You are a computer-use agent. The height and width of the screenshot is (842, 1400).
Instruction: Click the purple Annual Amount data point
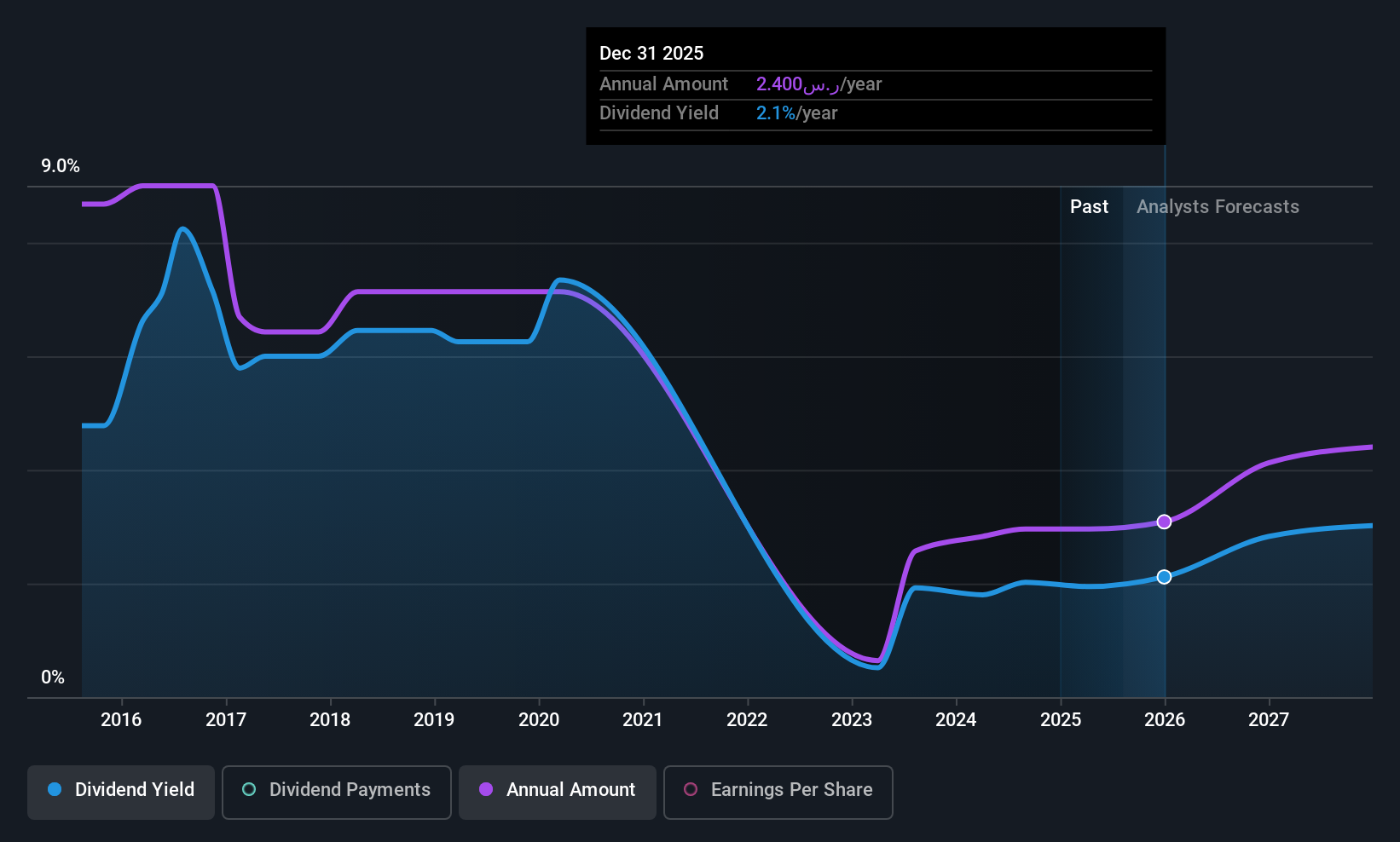[1164, 522]
